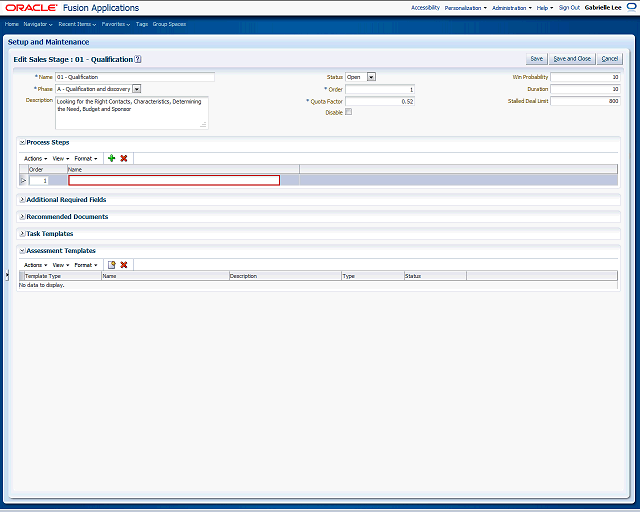Expand Task Templates section

coord(22,234)
